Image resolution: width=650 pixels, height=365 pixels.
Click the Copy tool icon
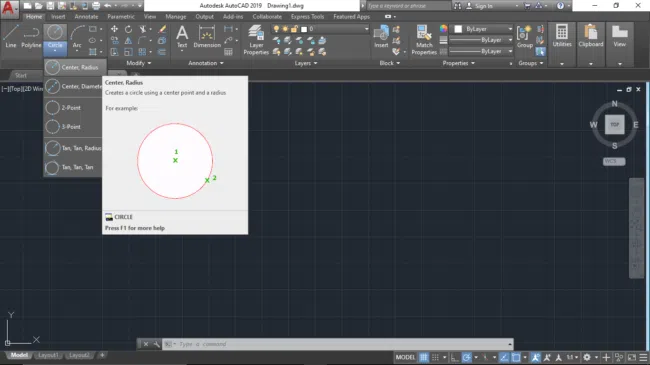click(114, 41)
